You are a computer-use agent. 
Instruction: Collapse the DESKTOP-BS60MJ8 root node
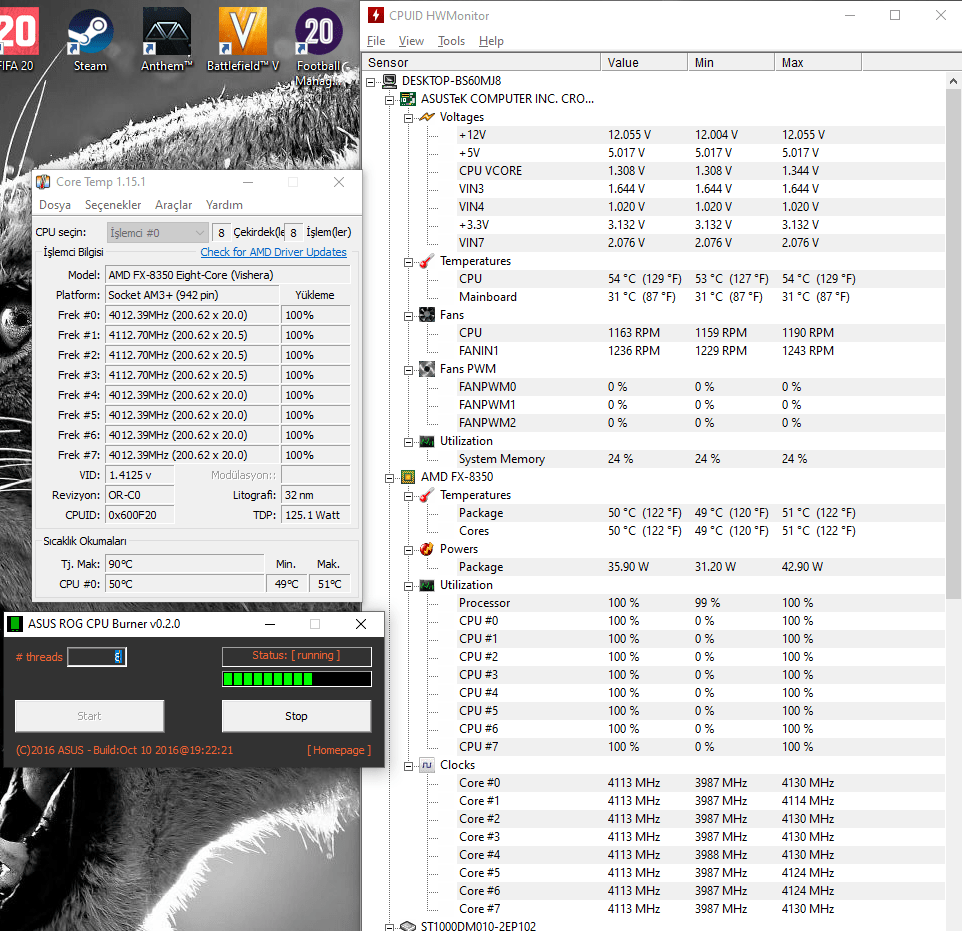371,82
